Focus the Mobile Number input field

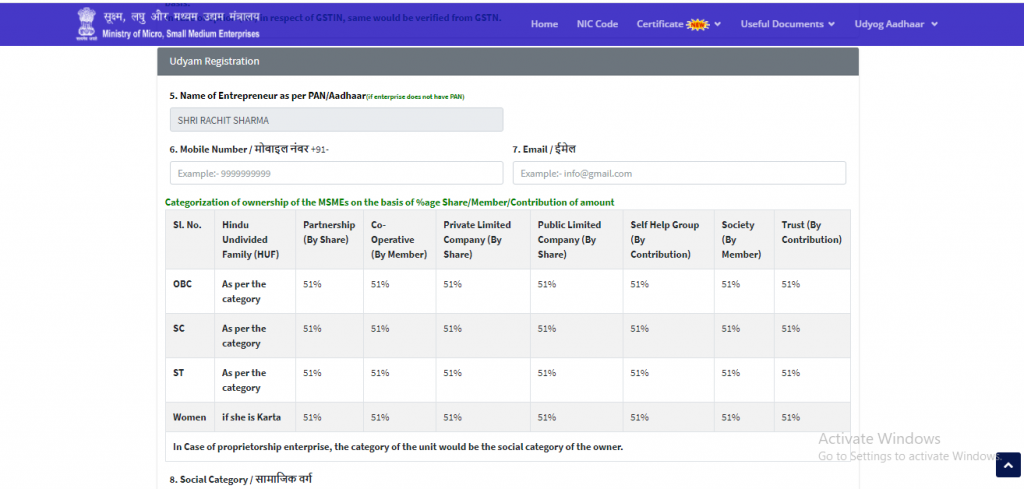[336, 173]
